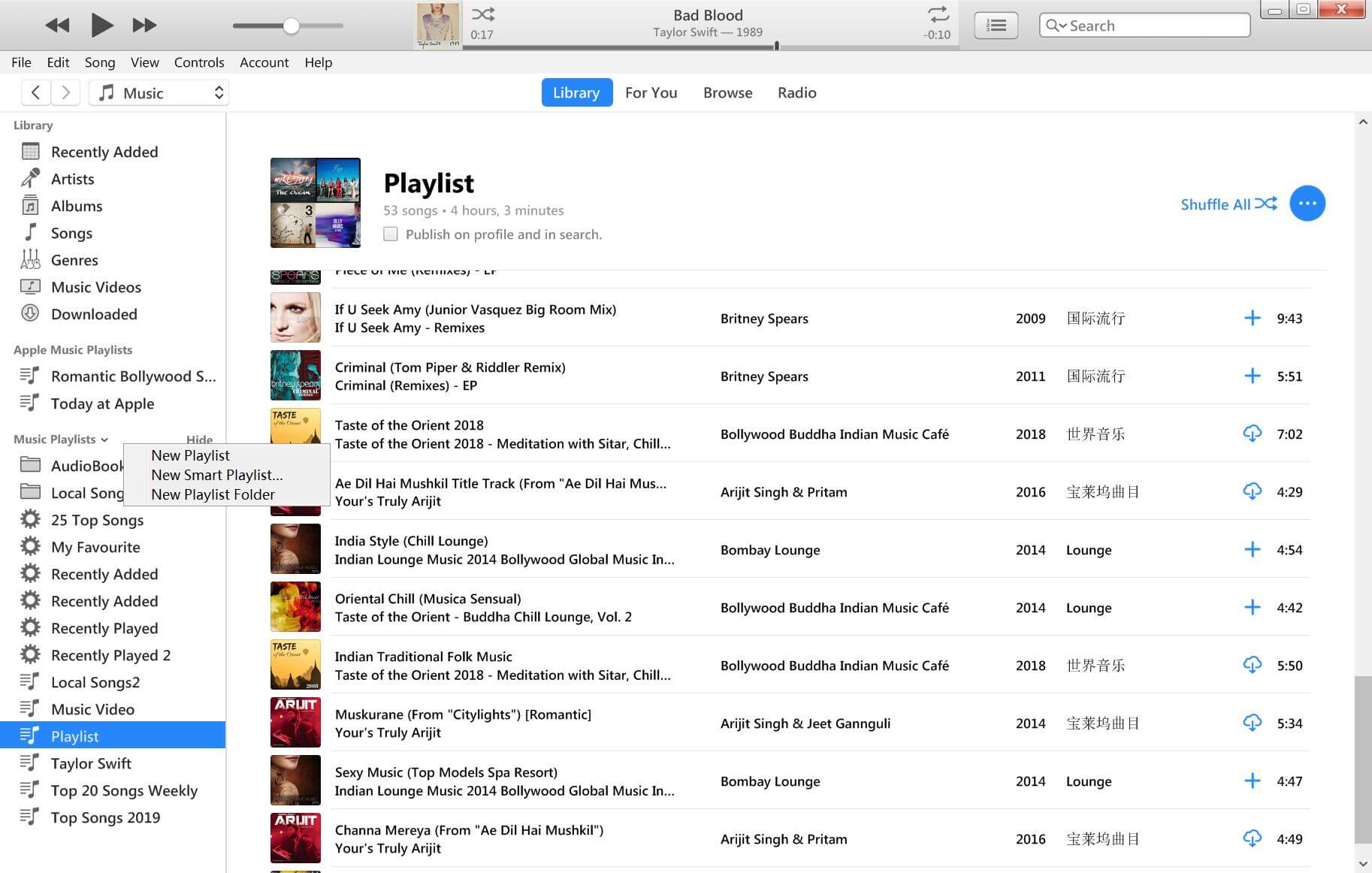Add Oriental Chill Musica Sensual to library
Viewport: 1372px width, 873px height.
[x=1252, y=607]
